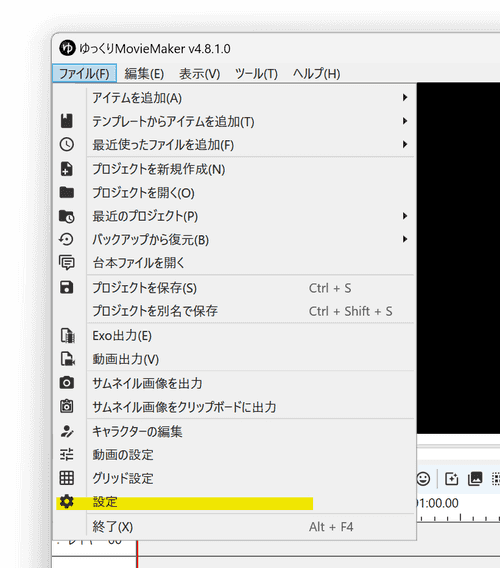Click the gear icon beside 設定
This screenshot has width=500, height=568.
[67, 502]
